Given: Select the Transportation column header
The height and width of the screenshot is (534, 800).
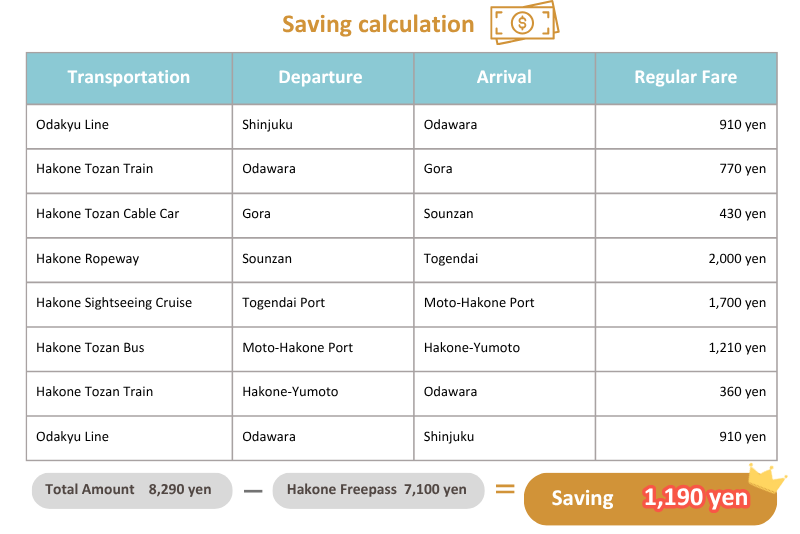Looking at the screenshot, I should coord(129,78).
